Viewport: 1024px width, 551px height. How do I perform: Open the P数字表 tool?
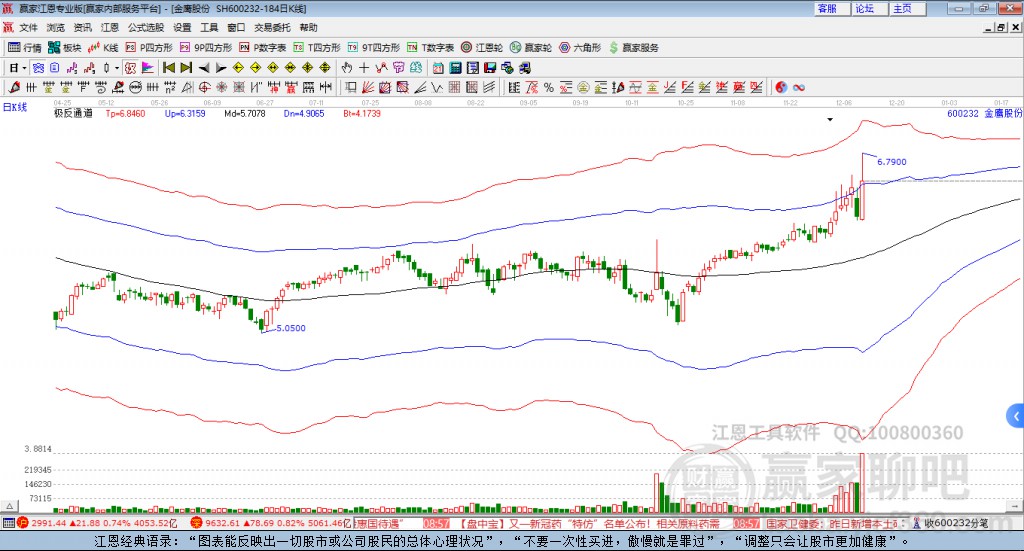(x=263, y=48)
